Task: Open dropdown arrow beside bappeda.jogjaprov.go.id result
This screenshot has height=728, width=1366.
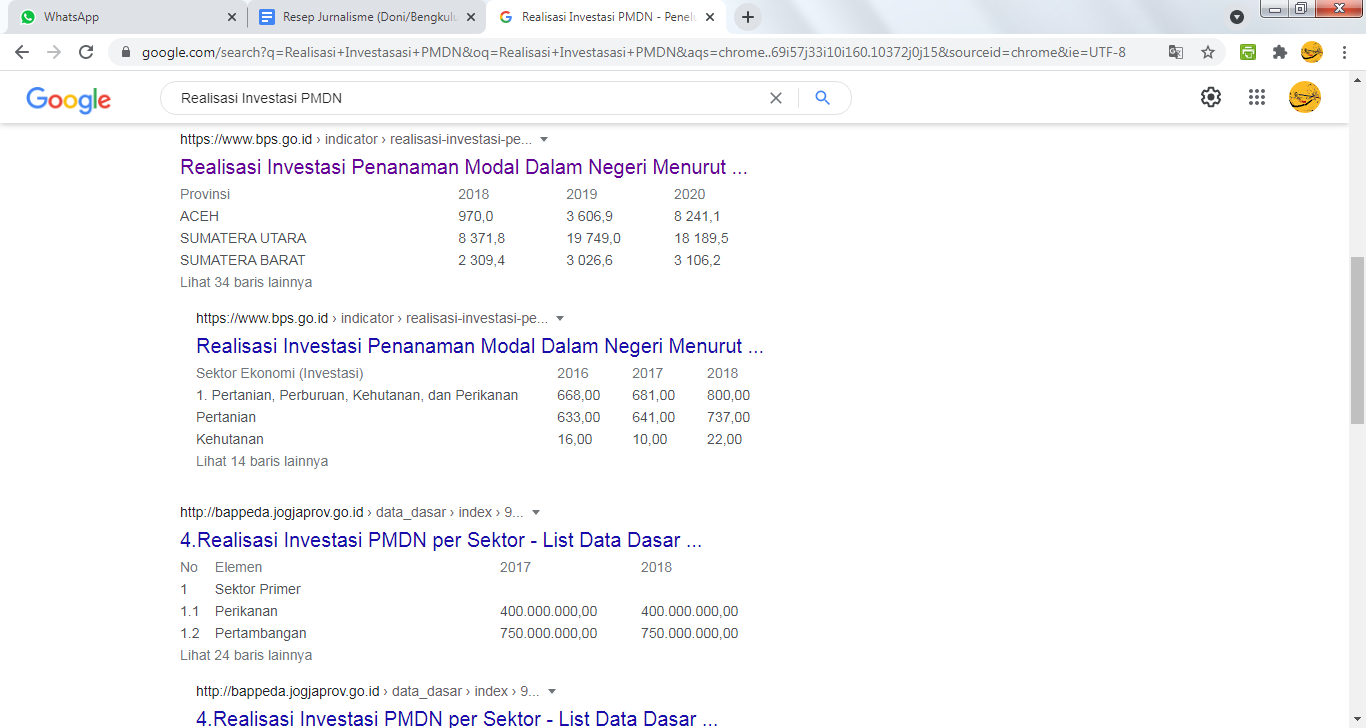Action: click(x=536, y=512)
